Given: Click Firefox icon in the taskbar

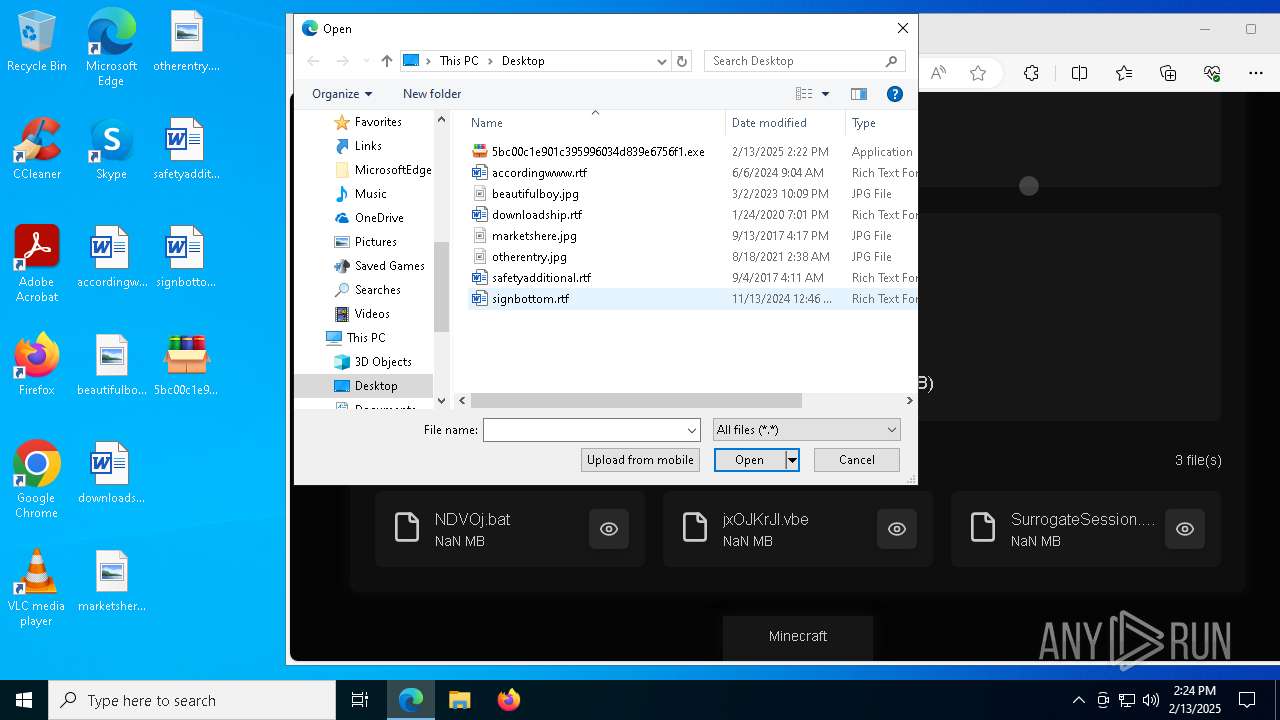Looking at the screenshot, I should [508, 700].
